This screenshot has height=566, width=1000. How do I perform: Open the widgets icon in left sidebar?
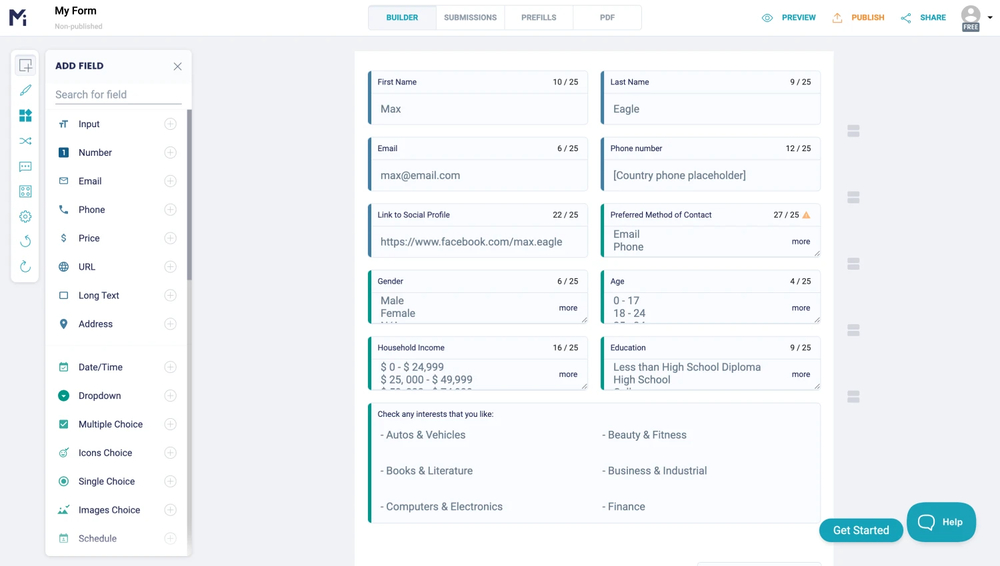[x=25, y=116]
